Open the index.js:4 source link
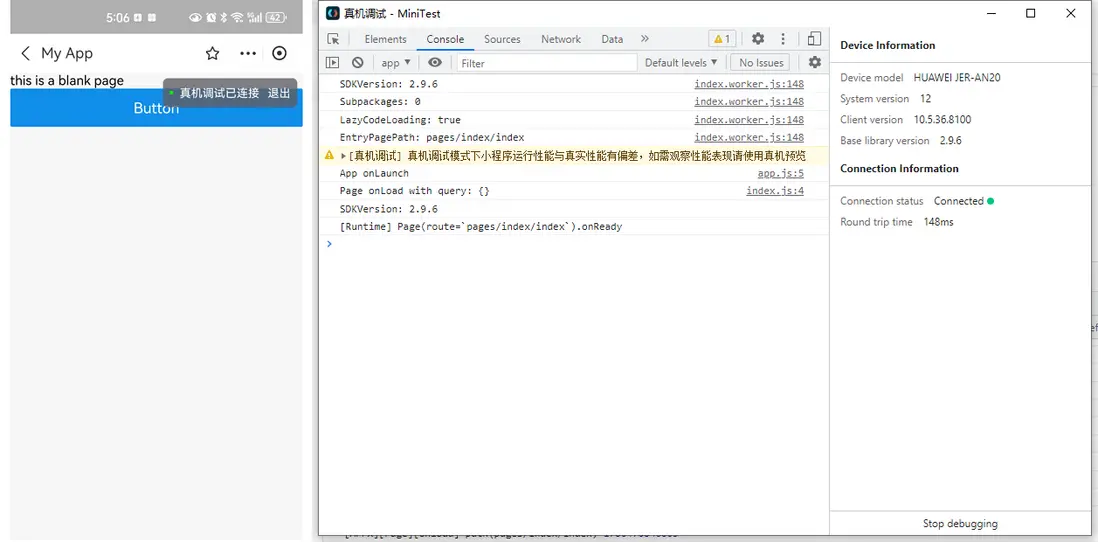 774,190
